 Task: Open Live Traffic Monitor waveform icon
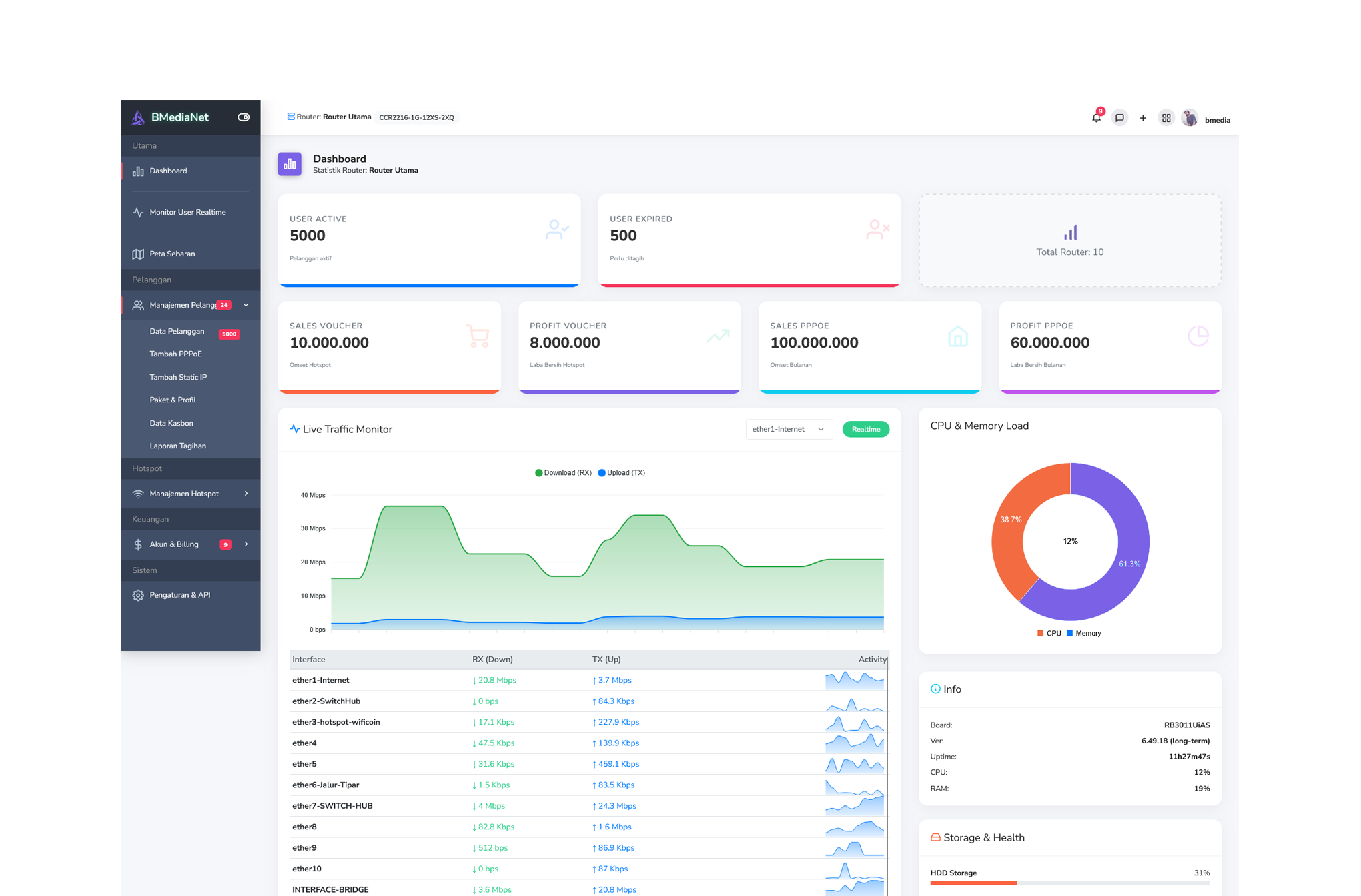(295, 429)
